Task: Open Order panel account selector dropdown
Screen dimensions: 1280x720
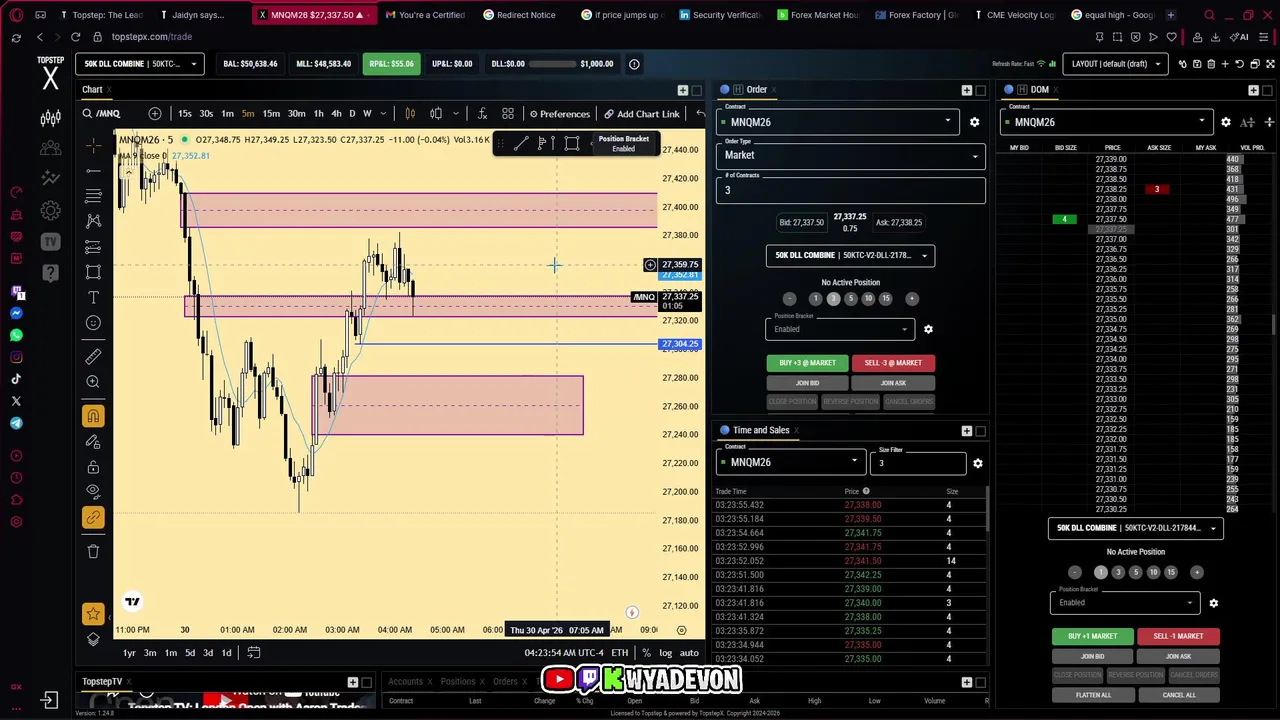Action: click(x=850, y=255)
